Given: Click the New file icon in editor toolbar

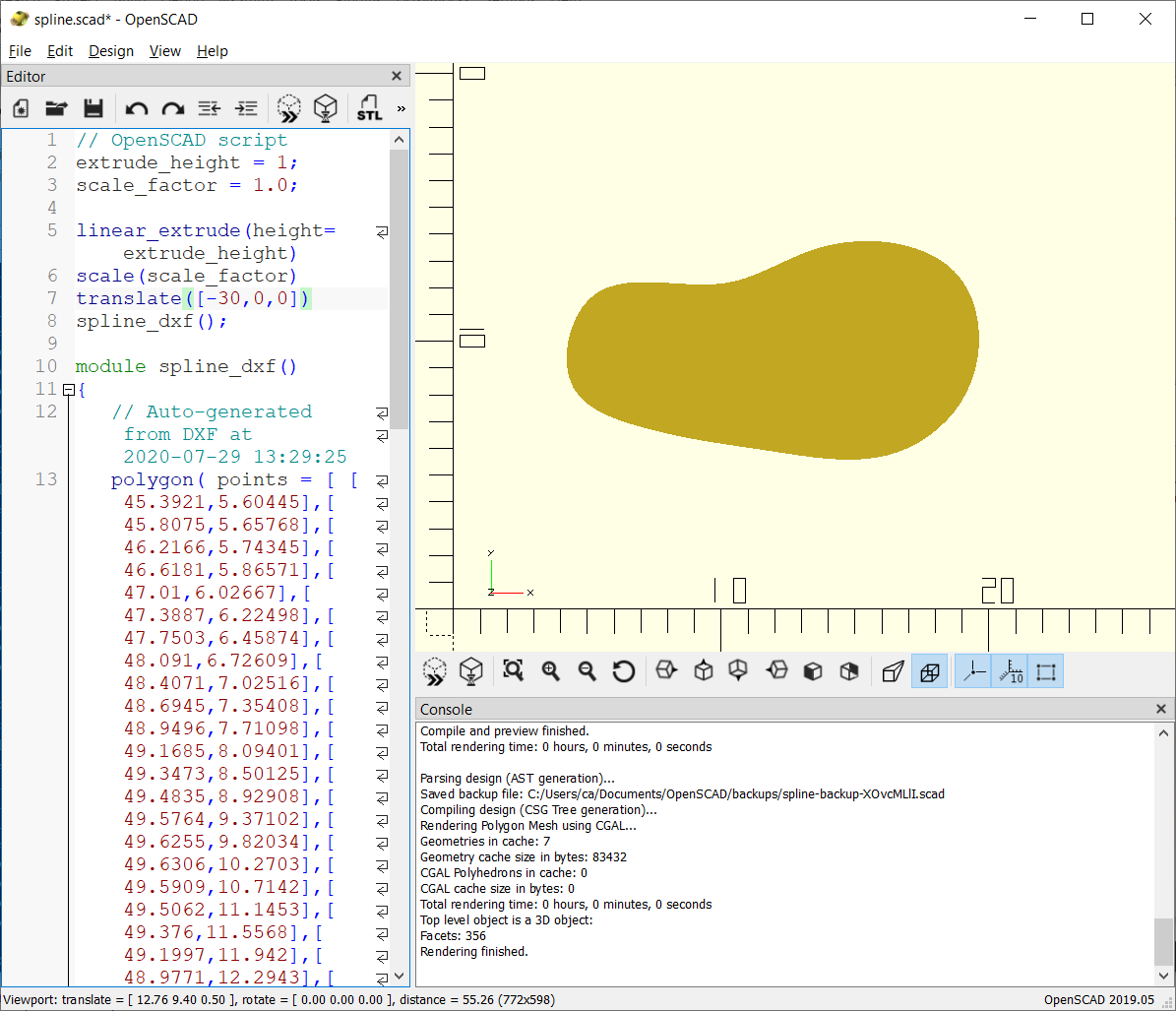Looking at the screenshot, I should [21, 108].
